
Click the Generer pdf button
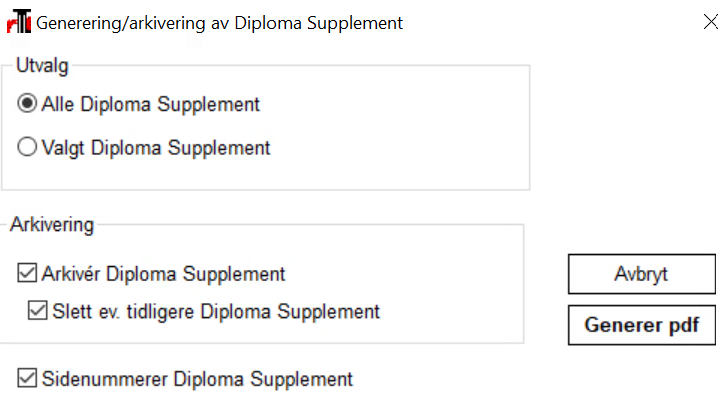click(x=642, y=325)
